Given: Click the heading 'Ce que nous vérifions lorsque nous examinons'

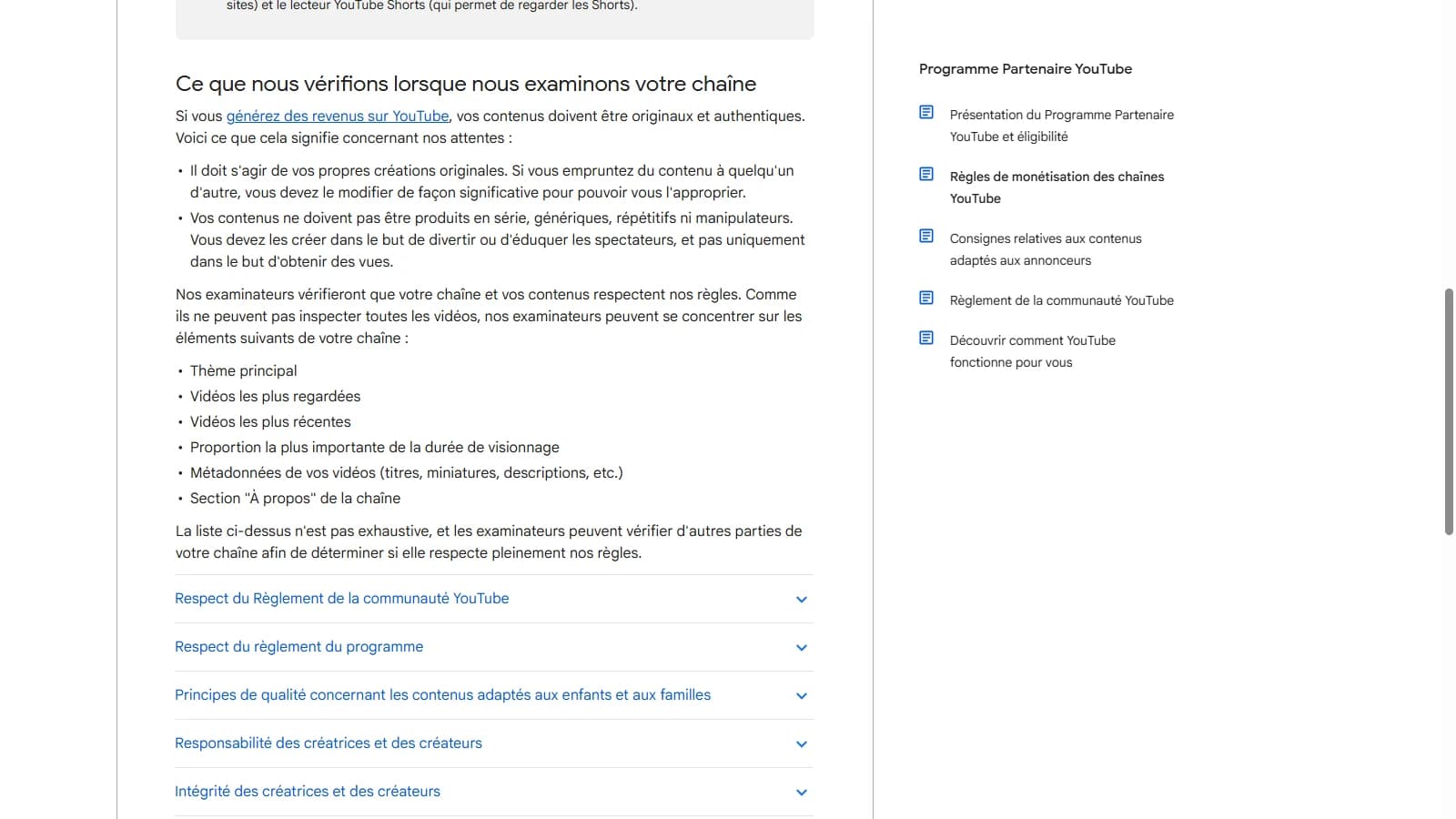Looking at the screenshot, I should 466,84.
